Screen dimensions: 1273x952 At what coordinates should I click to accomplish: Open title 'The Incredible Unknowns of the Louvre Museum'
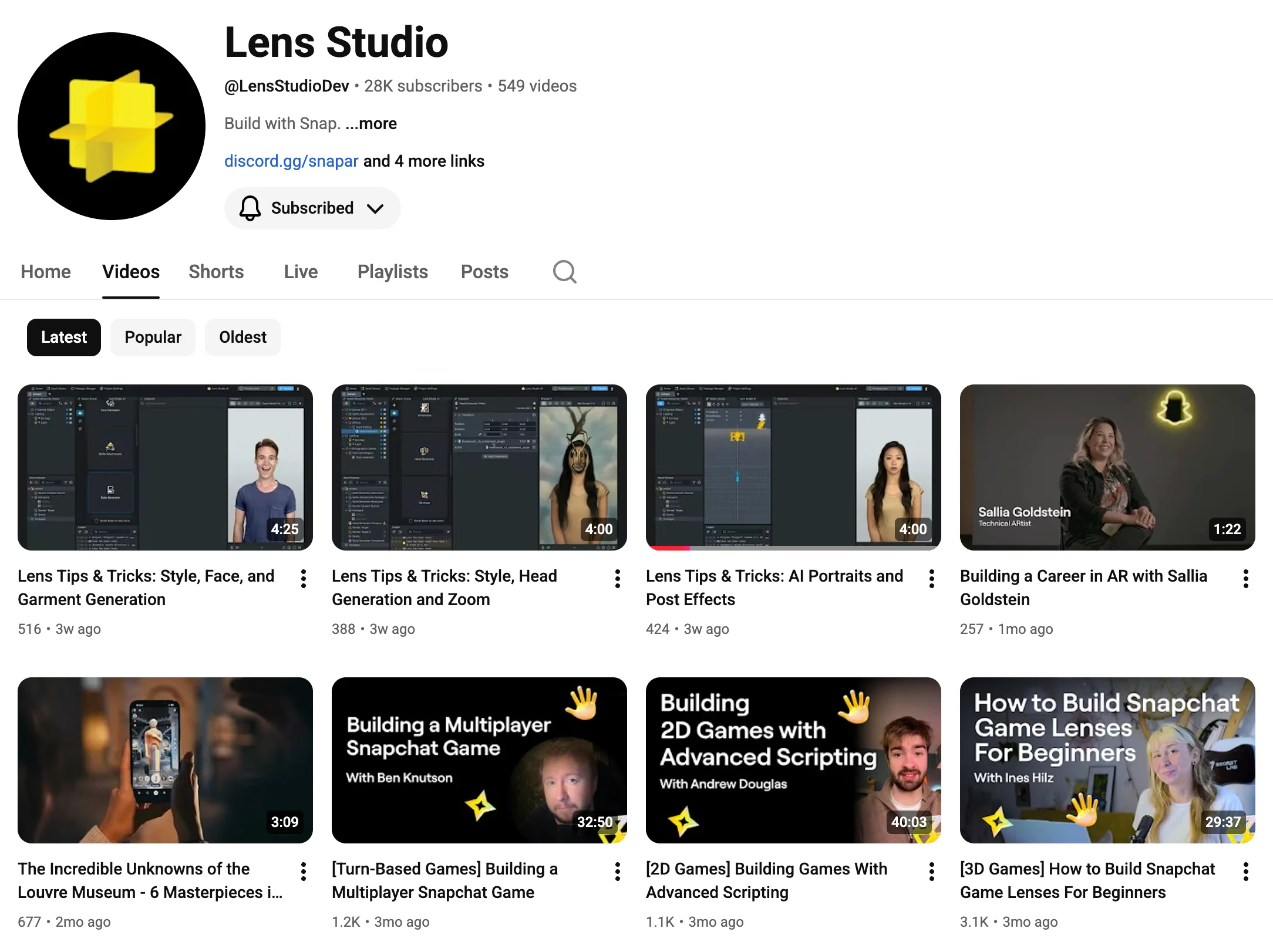pos(150,880)
